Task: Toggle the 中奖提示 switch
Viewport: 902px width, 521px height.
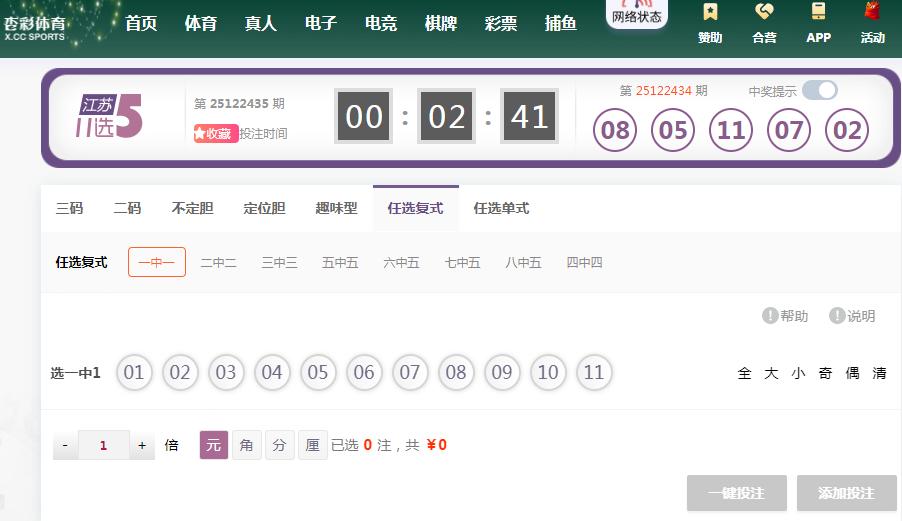Action: [x=819, y=91]
